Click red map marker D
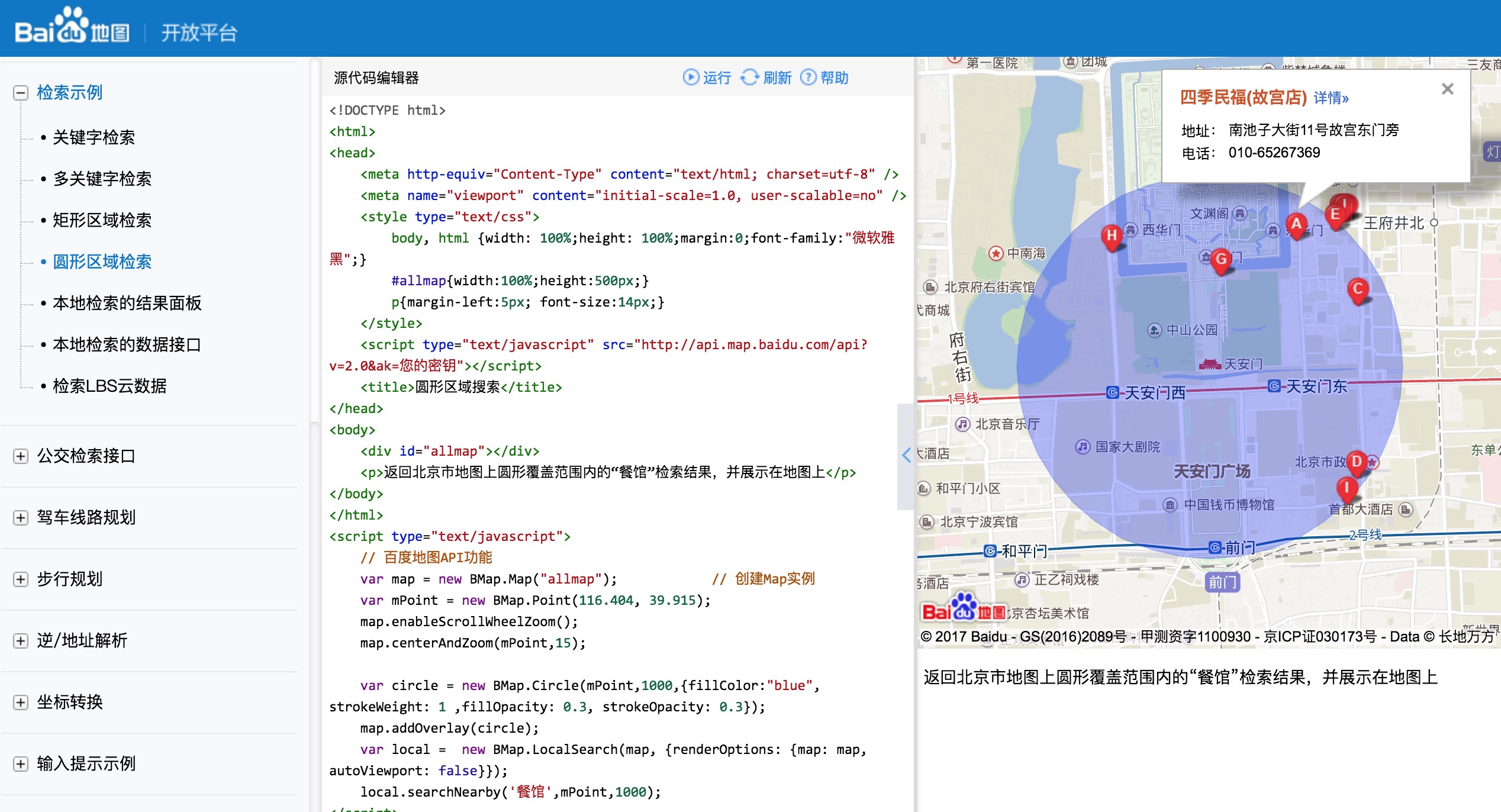Screen dimensions: 1501x812 pyautogui.click(x=1357, y=462)
